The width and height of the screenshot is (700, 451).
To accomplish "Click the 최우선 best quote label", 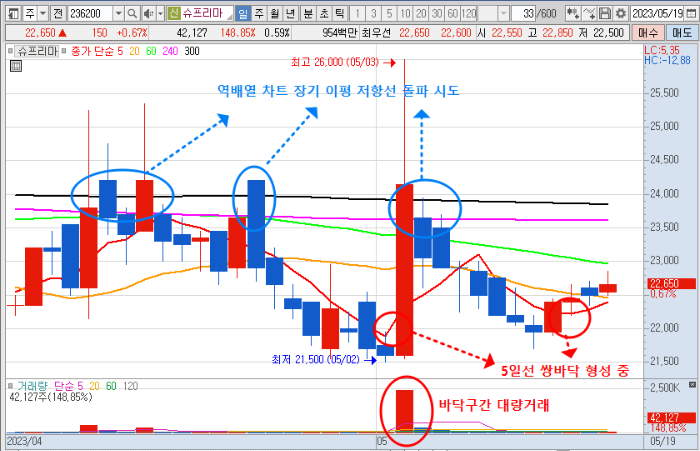I will (x=375, y=33).
